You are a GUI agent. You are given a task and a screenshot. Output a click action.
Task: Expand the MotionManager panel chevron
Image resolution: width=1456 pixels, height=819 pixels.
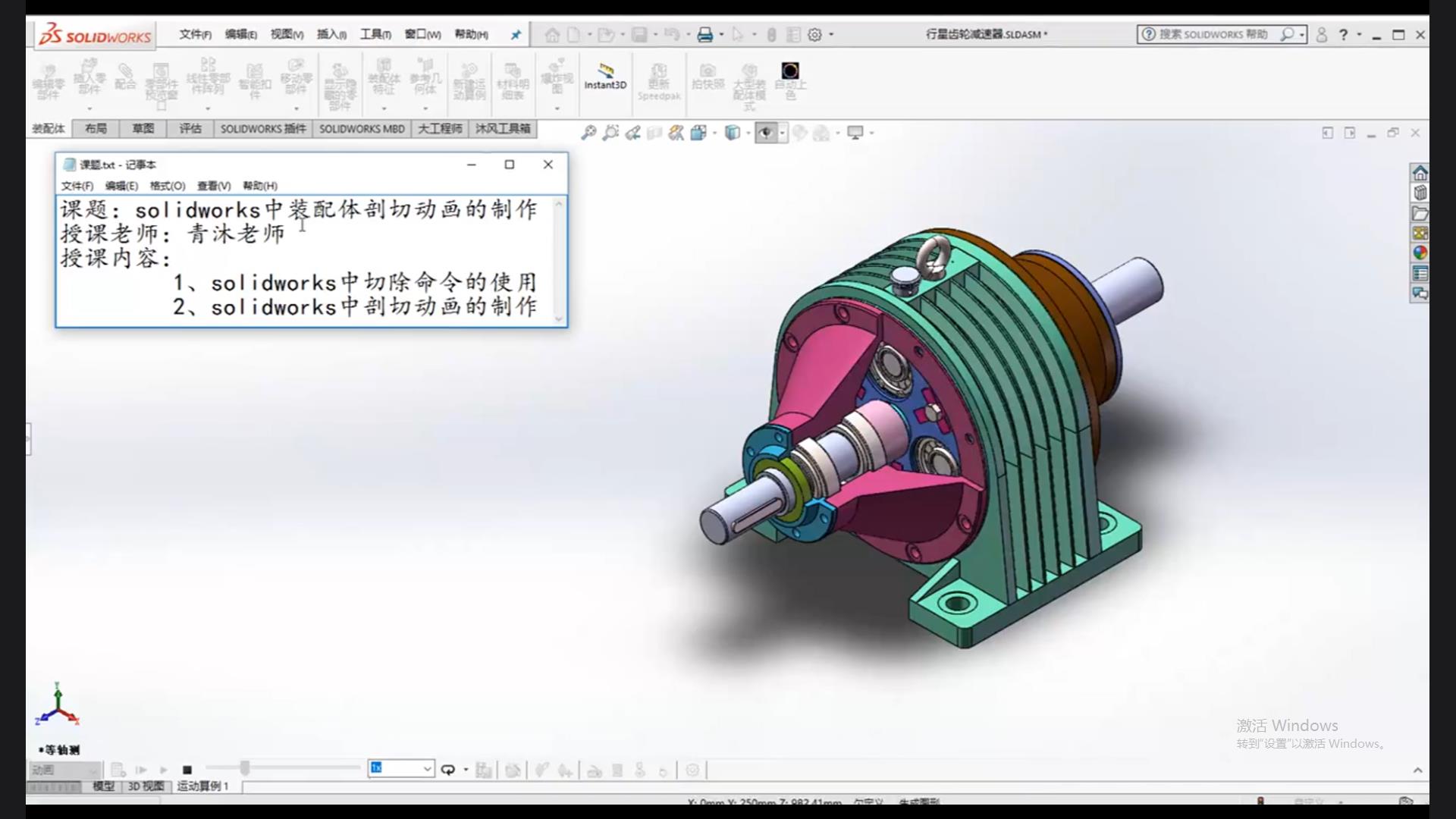pyautogui.click(x=1417, y=770)
